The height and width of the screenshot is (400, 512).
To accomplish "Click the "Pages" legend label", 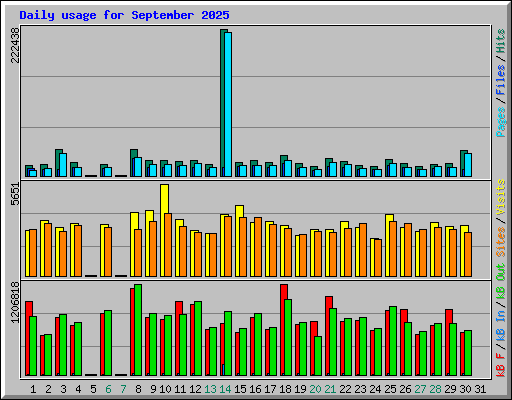I will coord(501,122).
